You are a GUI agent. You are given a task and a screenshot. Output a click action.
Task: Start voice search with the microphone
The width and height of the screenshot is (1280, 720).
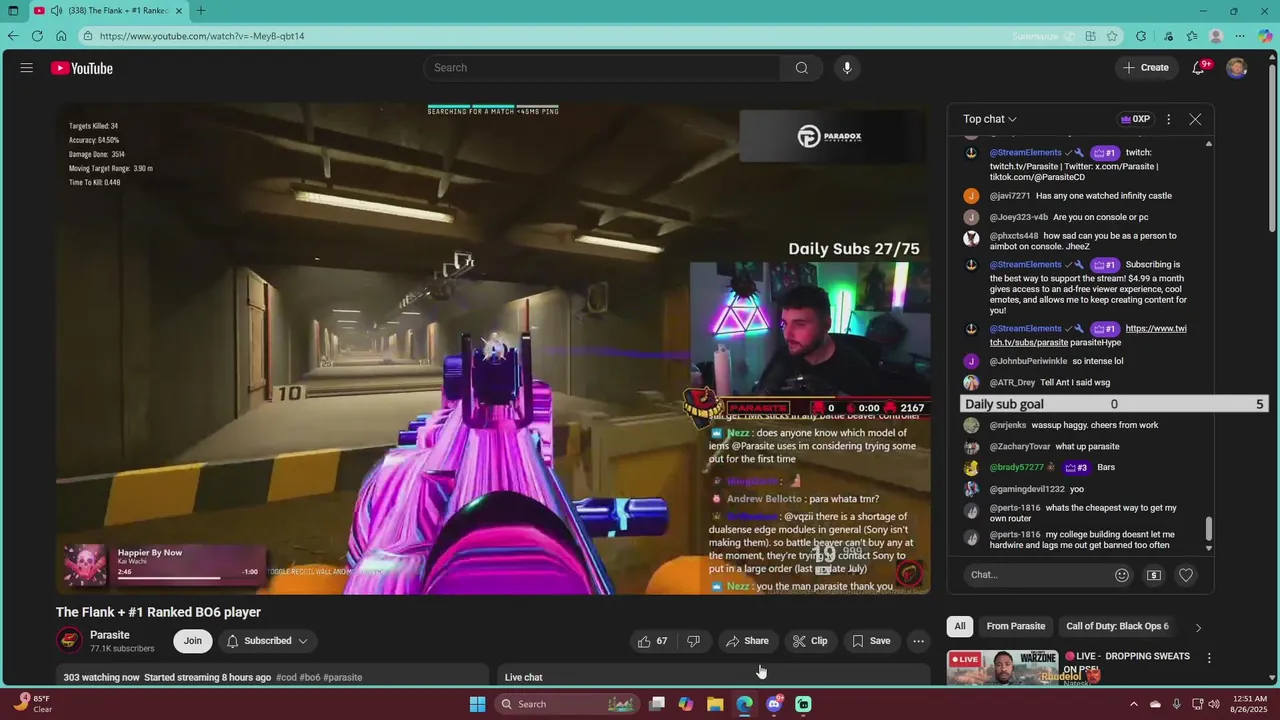[x=847, y=68]
